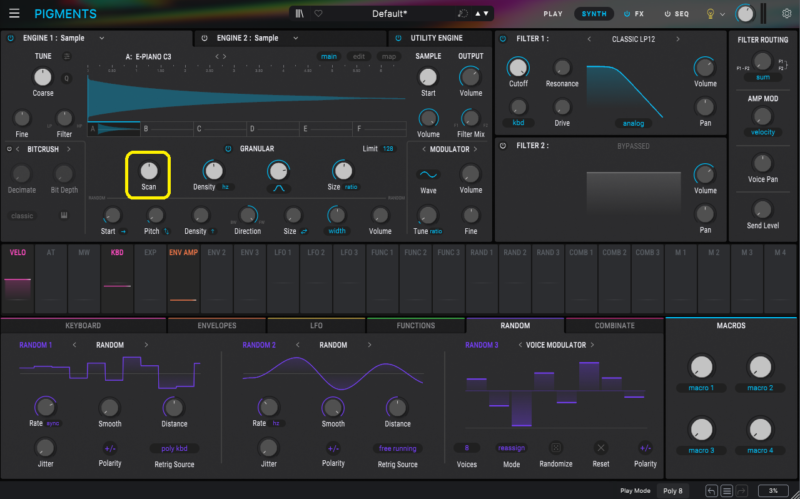The width and height of the screenshot is (800, 499).
Task: Click Random 1 Polarity plus/minus icon
Action: pyautogui.click(x=110, y=448)
